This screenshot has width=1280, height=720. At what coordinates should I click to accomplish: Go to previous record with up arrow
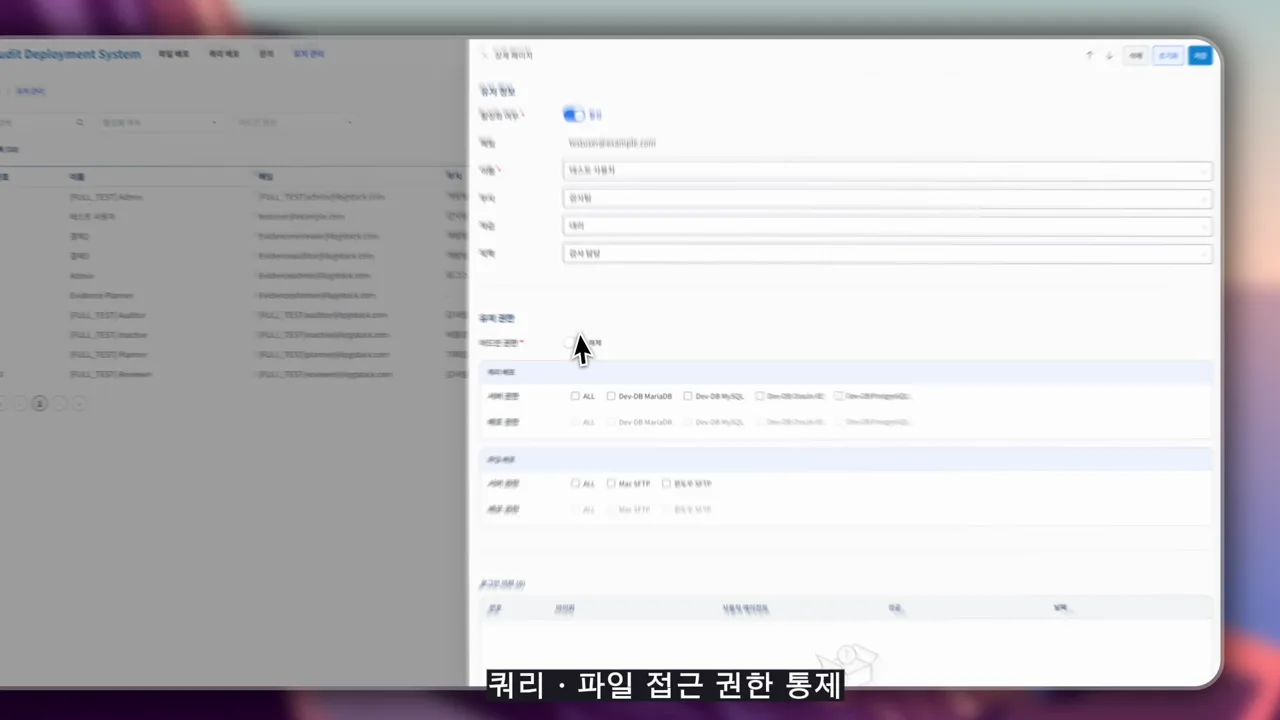pyautogui.click(x=1089, y=56)
